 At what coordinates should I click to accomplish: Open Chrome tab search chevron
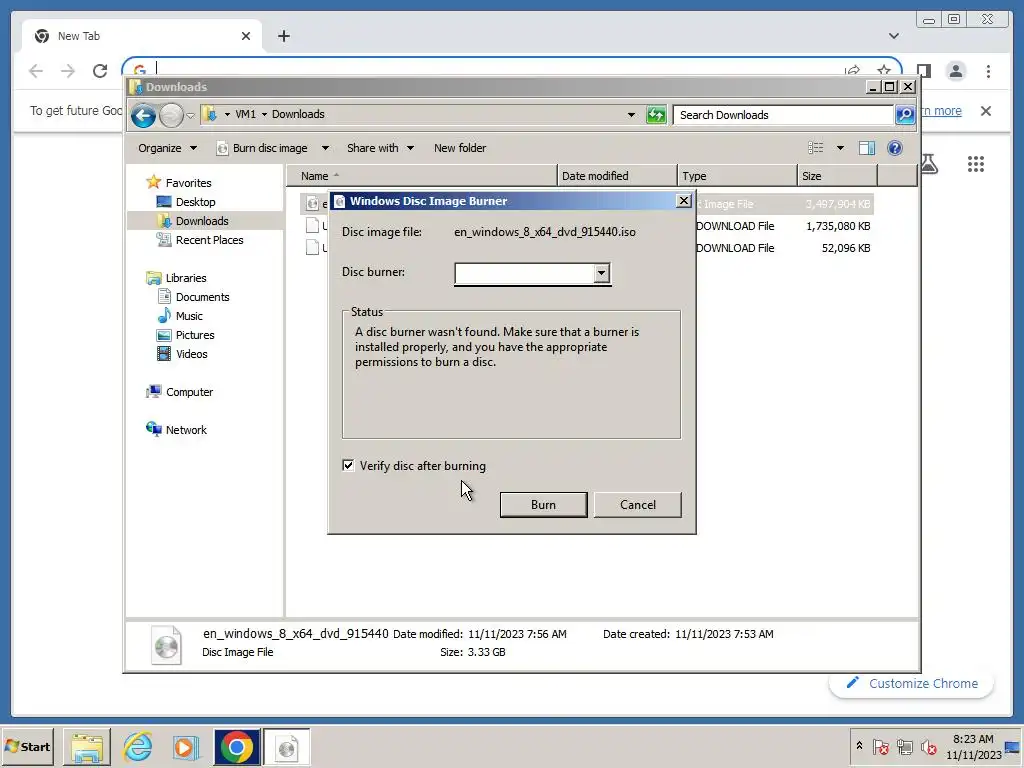pos(893,37)
